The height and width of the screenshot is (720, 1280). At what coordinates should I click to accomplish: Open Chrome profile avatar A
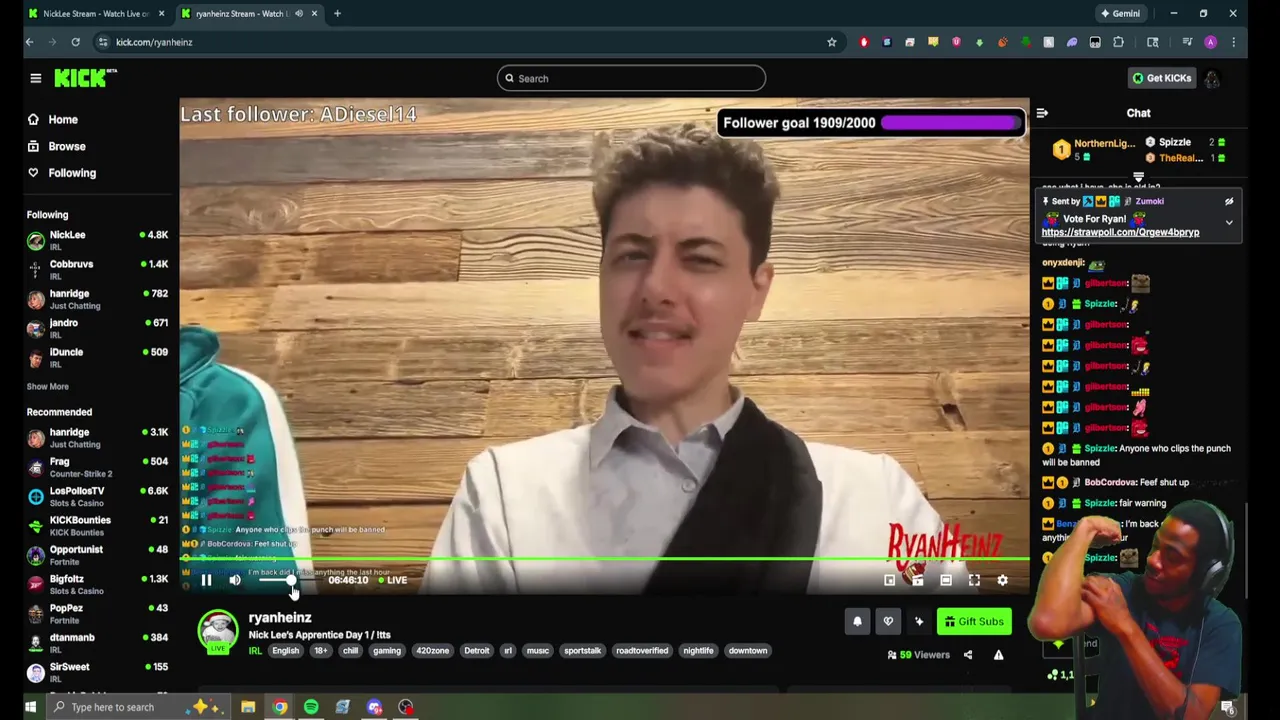(1210, 42)
